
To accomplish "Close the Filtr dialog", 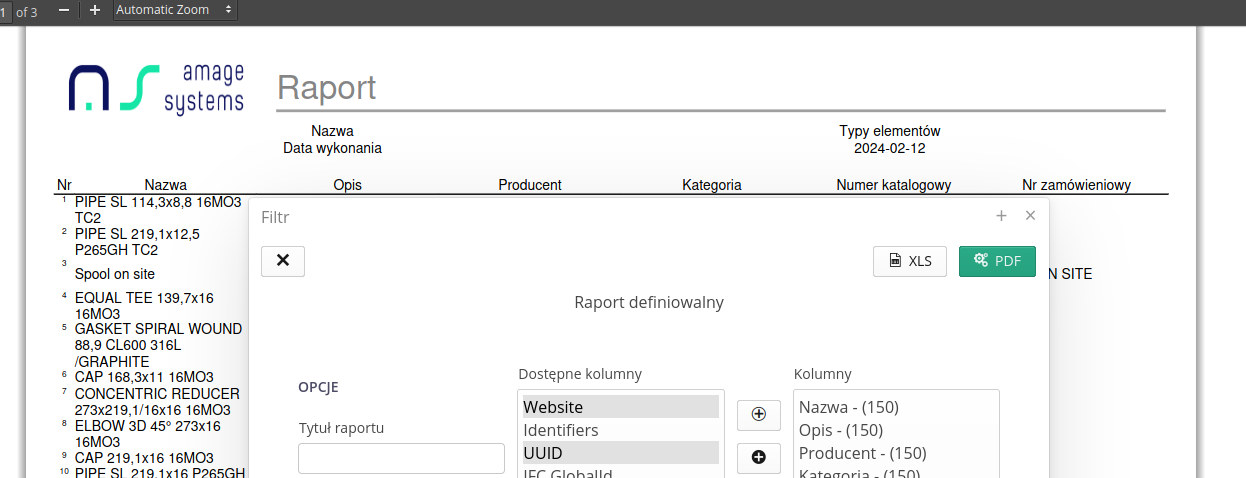I will tap(1030, 216).
